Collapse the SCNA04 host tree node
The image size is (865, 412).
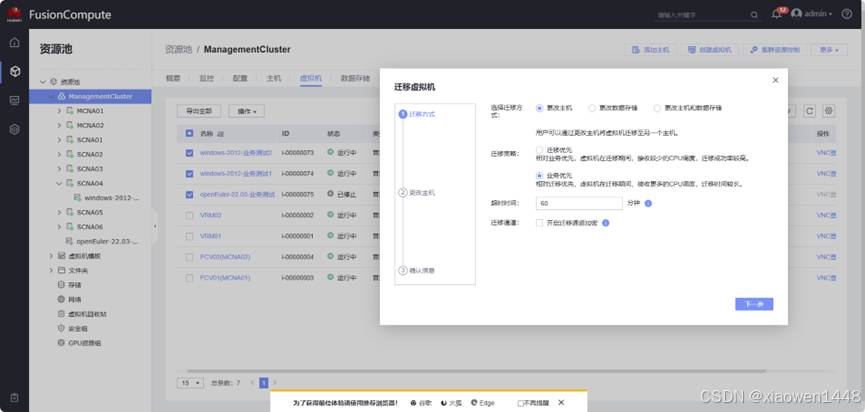point(59,183)
